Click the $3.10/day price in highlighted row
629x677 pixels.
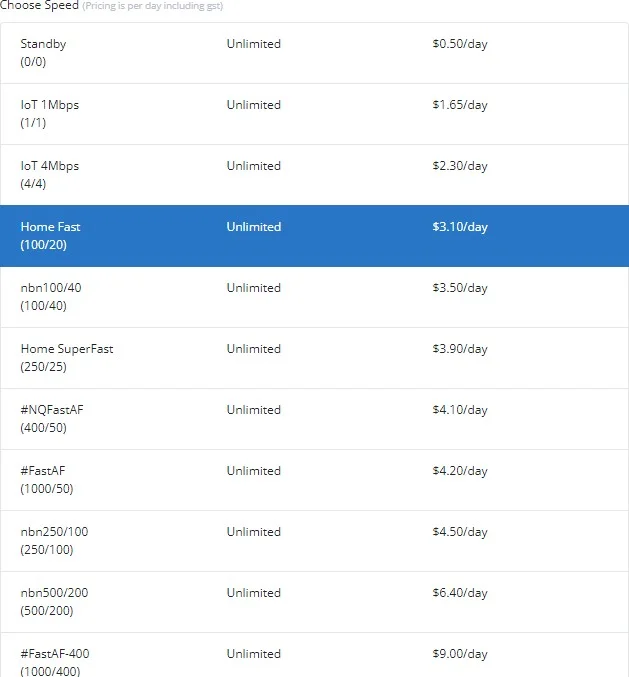coord(459,227)
